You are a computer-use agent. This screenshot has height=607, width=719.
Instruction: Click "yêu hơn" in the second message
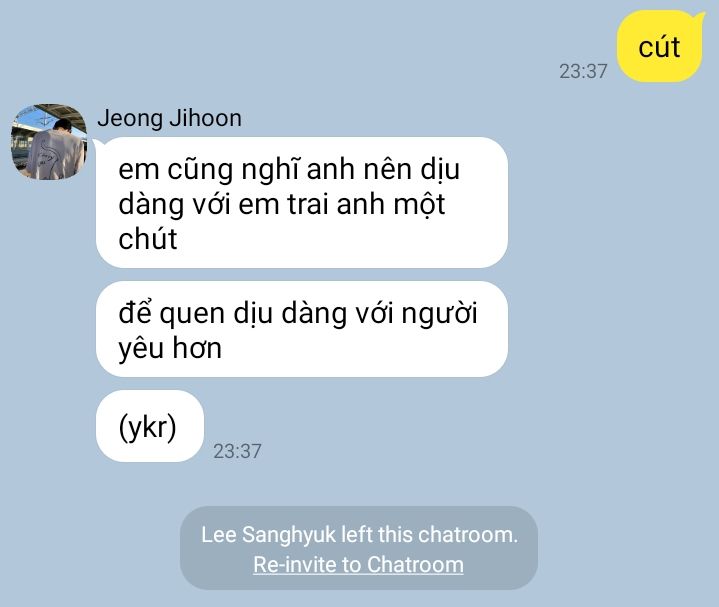click(x=170, y=348)
